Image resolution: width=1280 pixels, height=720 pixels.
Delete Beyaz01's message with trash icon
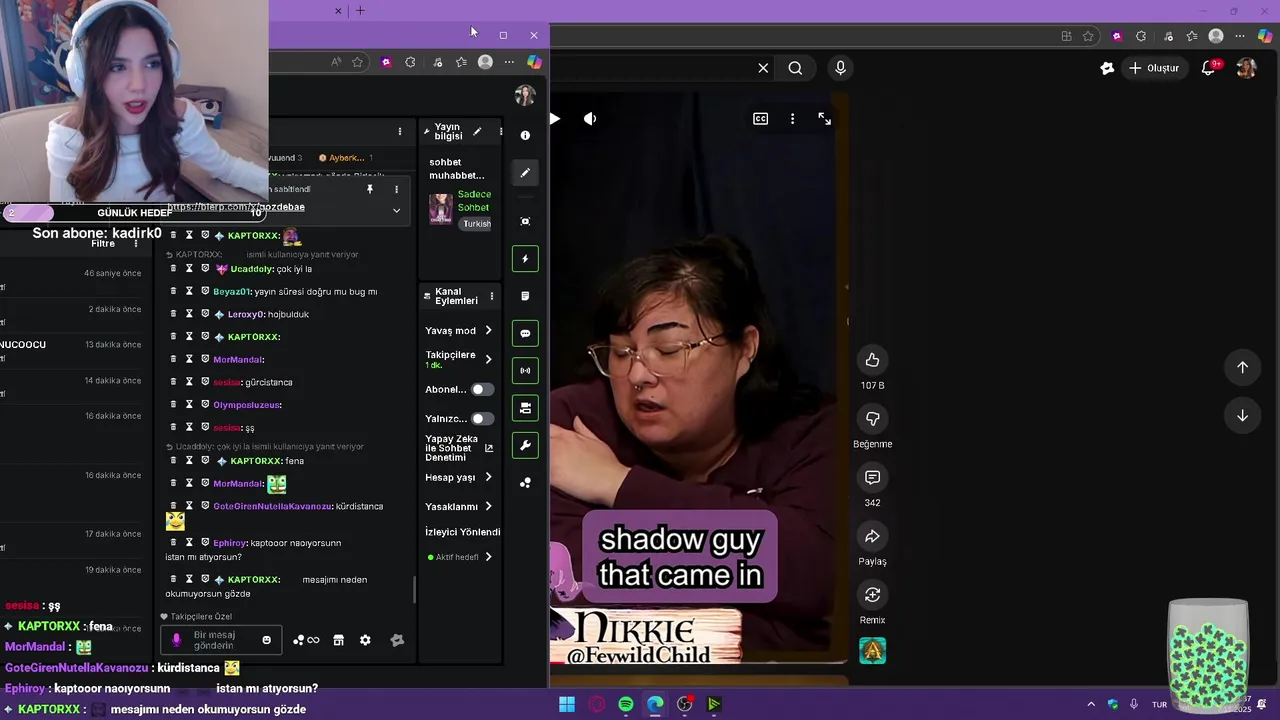[x=173, y=292]
